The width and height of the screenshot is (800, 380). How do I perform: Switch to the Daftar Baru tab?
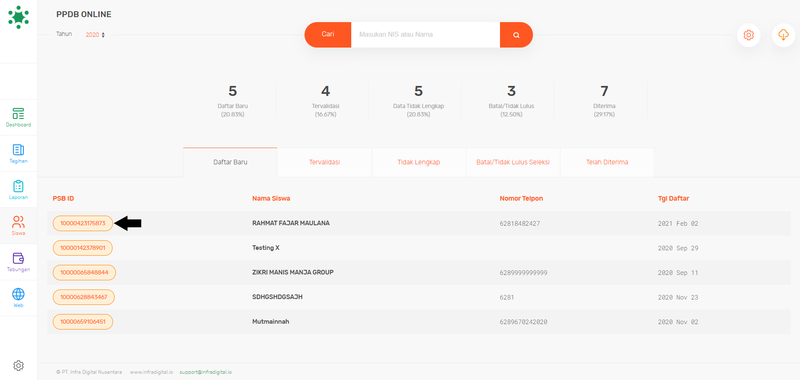tap(230, 162)
